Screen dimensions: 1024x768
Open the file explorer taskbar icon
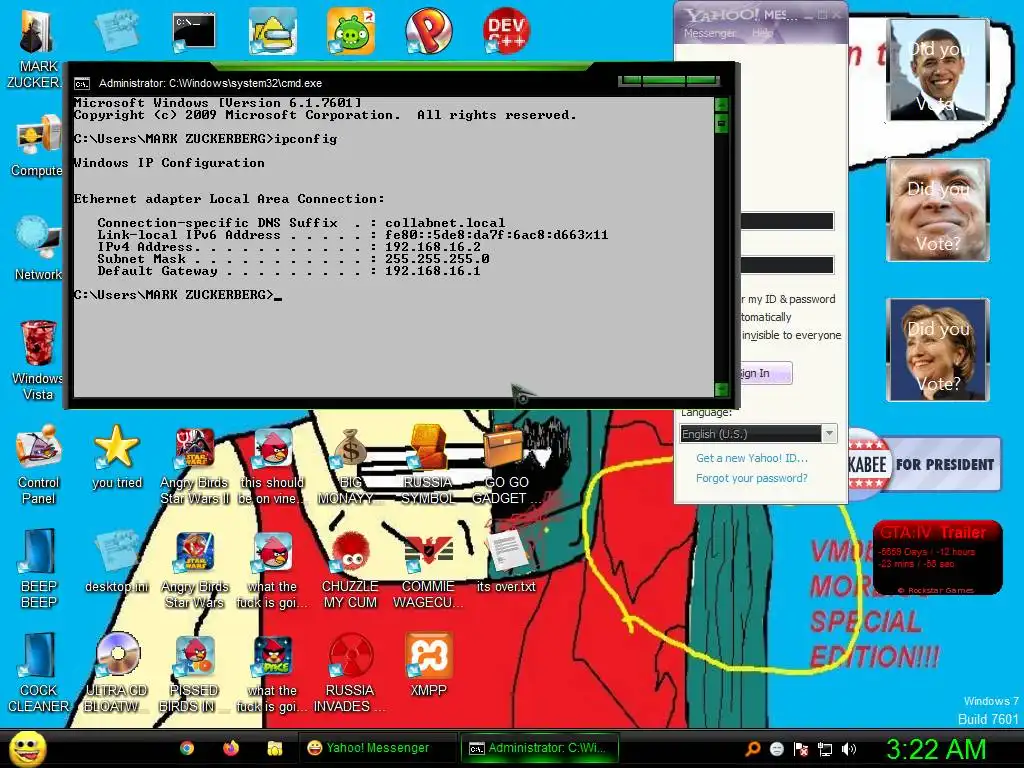click(275, 748)
